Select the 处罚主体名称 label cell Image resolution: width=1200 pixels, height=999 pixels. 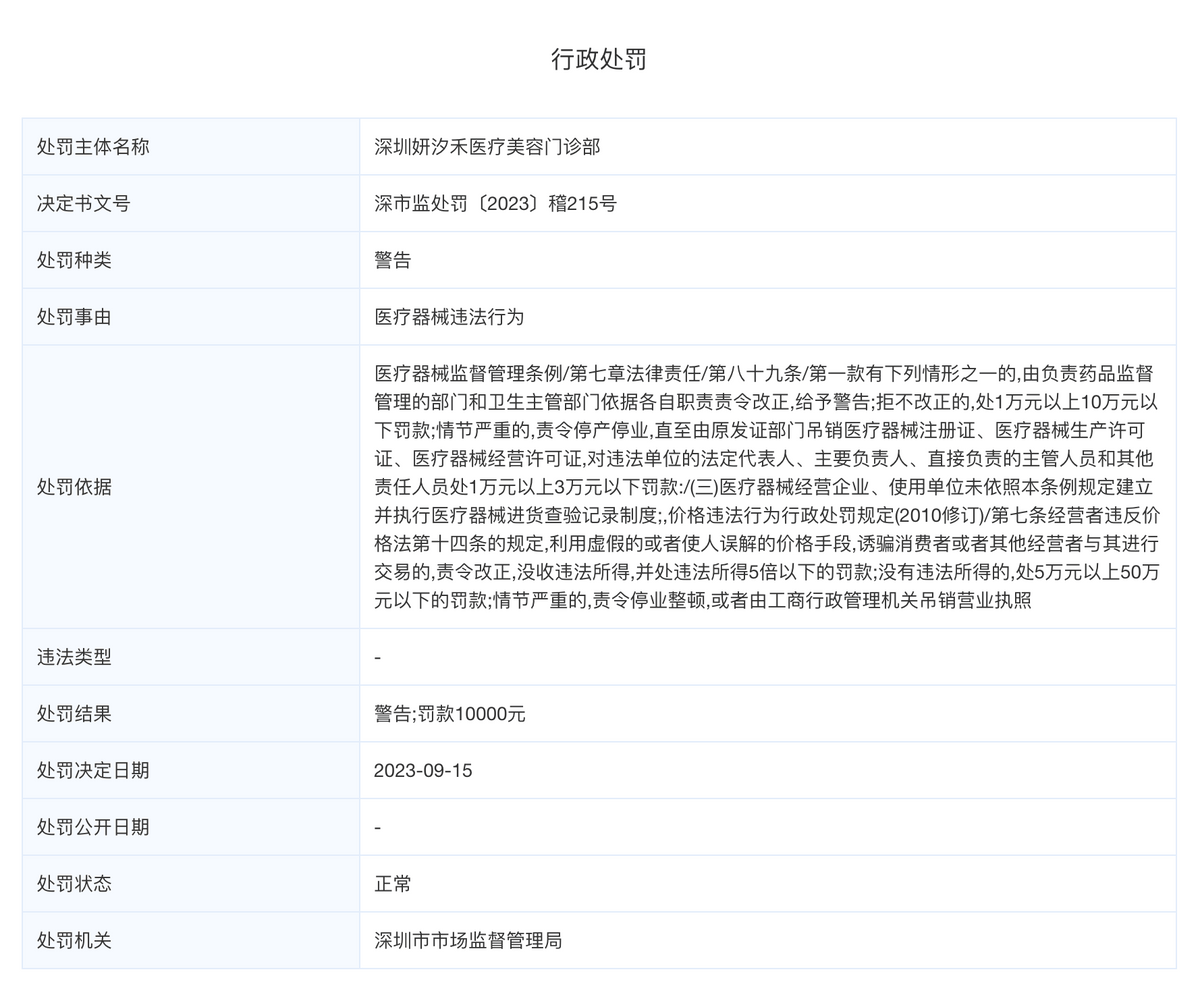tap(93, 147)
